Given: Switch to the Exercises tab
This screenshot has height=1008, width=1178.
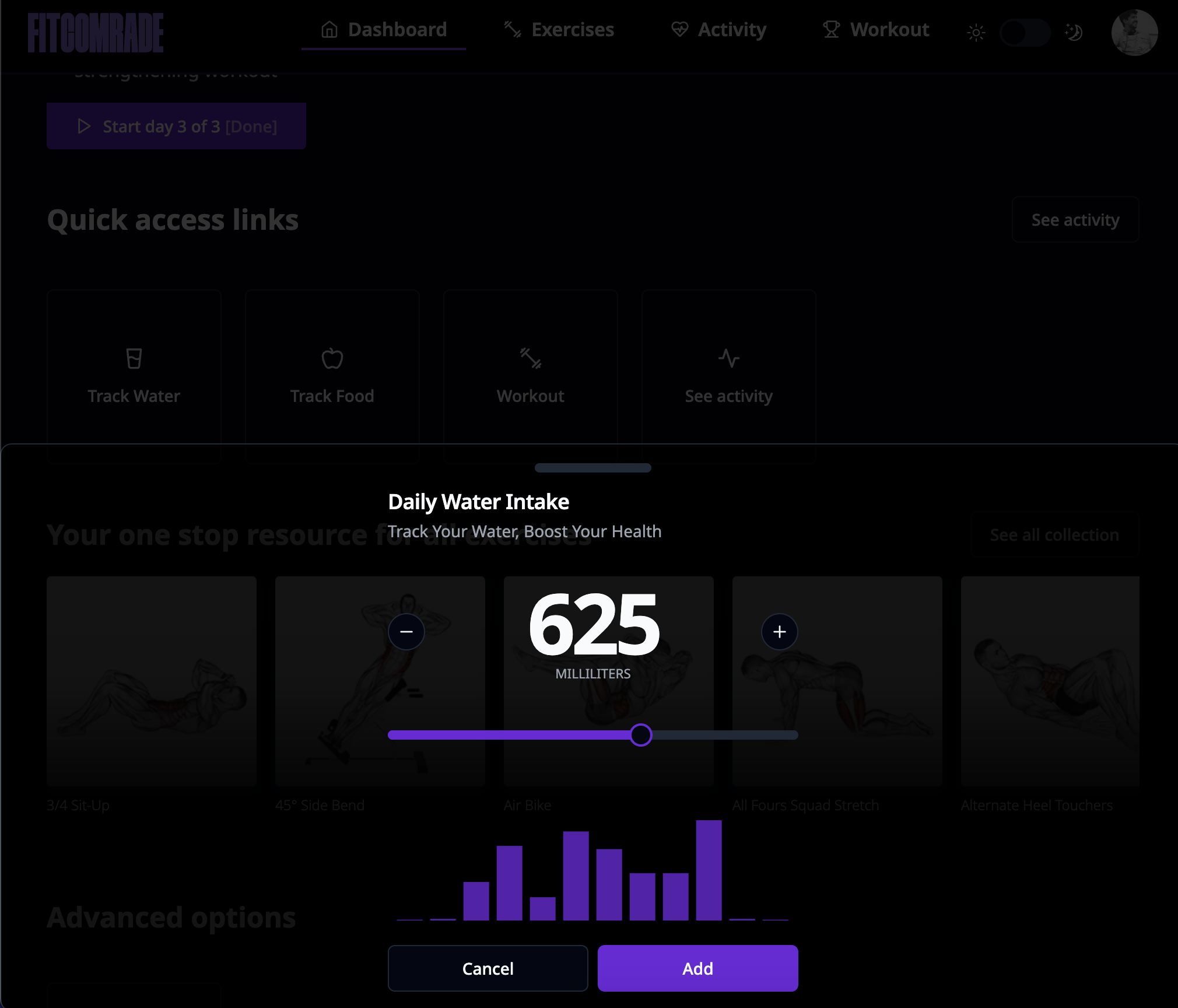Looking at the screenshot, I should 559,30.
